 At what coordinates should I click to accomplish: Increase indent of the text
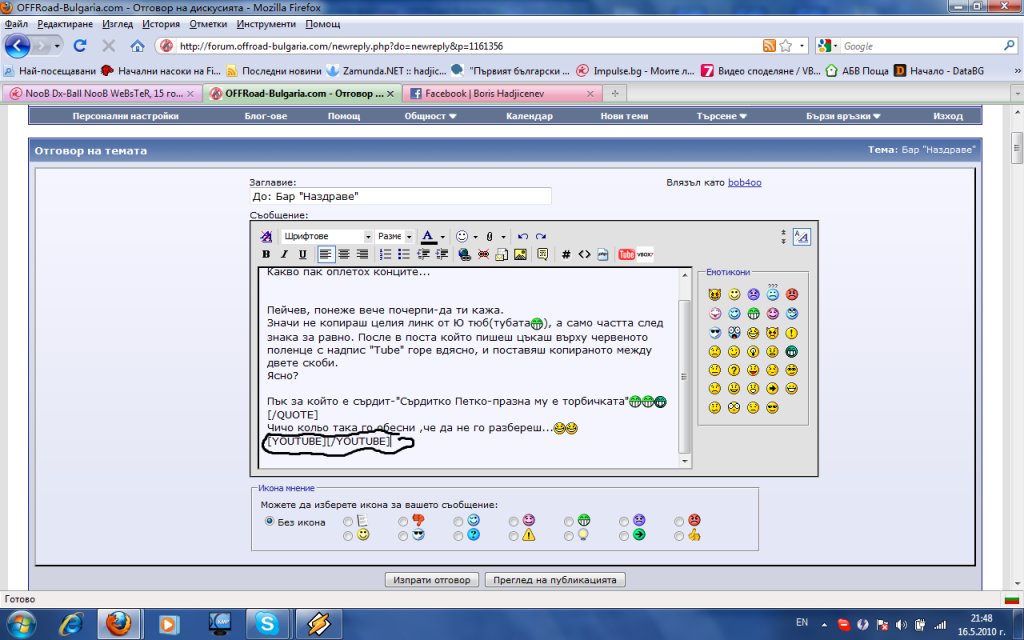441,255
